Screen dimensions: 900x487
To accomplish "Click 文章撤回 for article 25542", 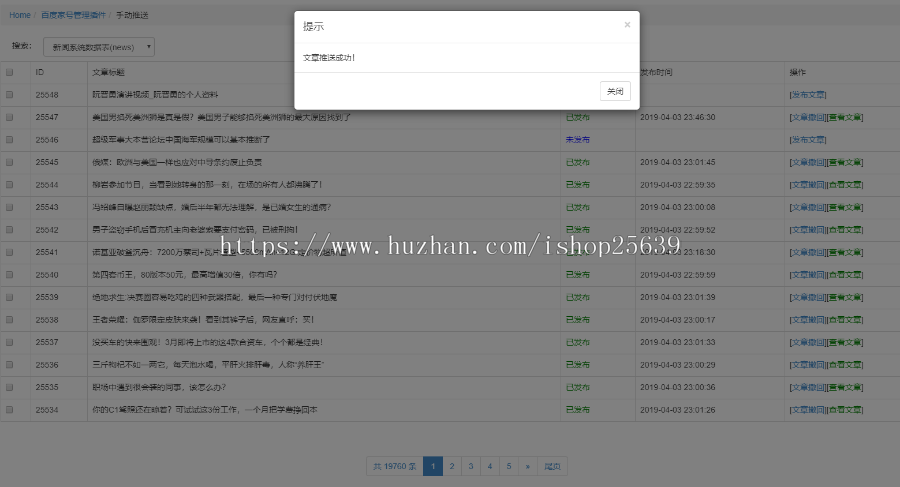I will [x=808, y=230].
